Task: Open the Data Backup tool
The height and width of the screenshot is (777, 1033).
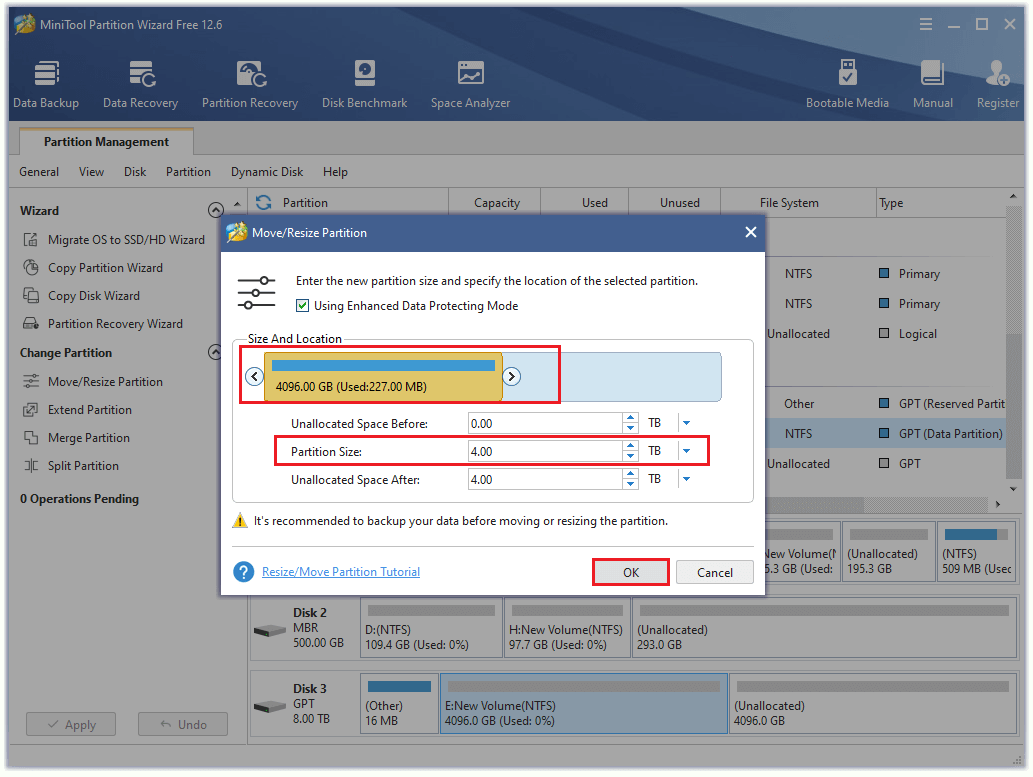Action: point(46,84)
